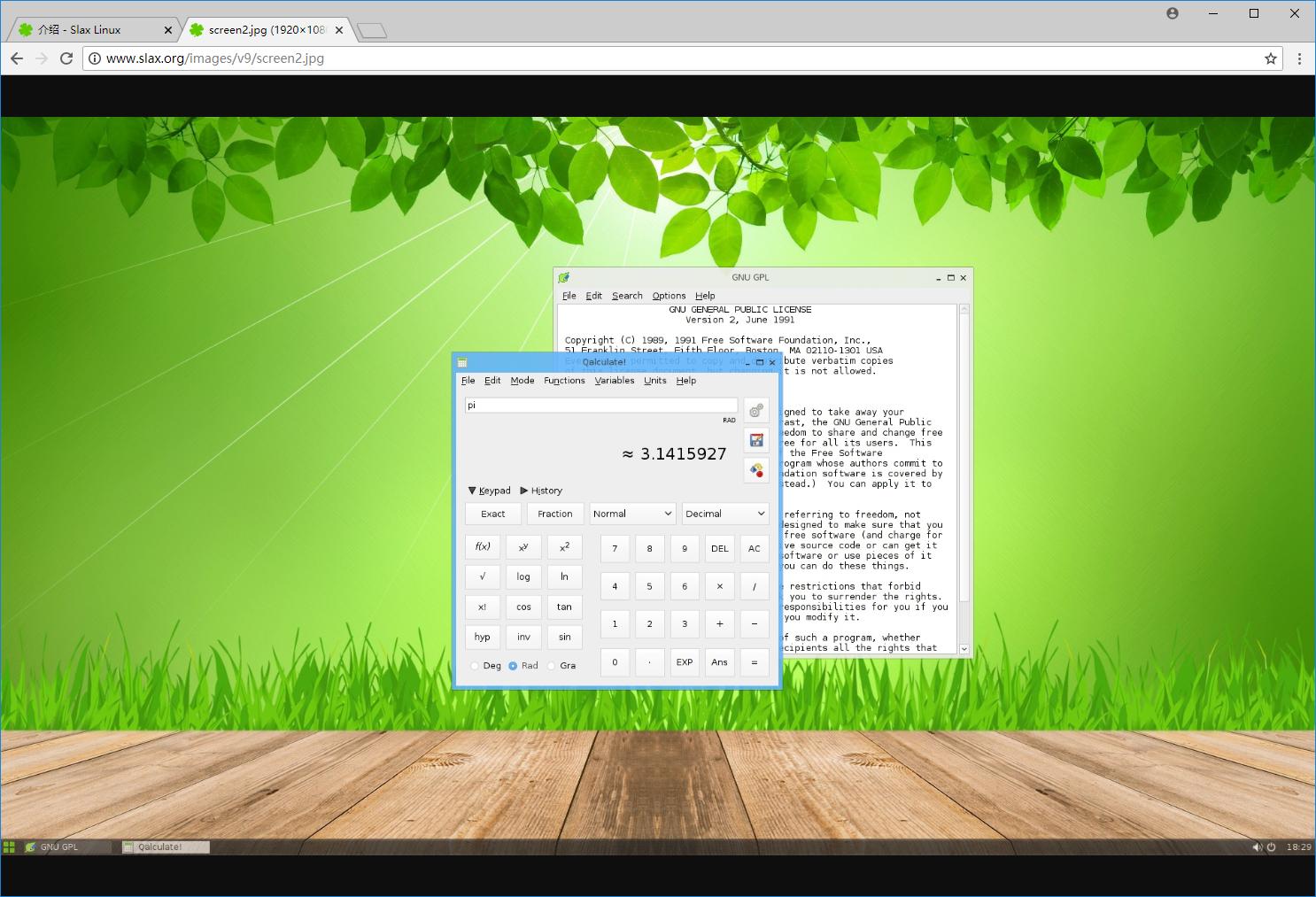Bookmark this page with the star icon
This screenshot has width=1316, height=897.
[x=1271, y=58]
